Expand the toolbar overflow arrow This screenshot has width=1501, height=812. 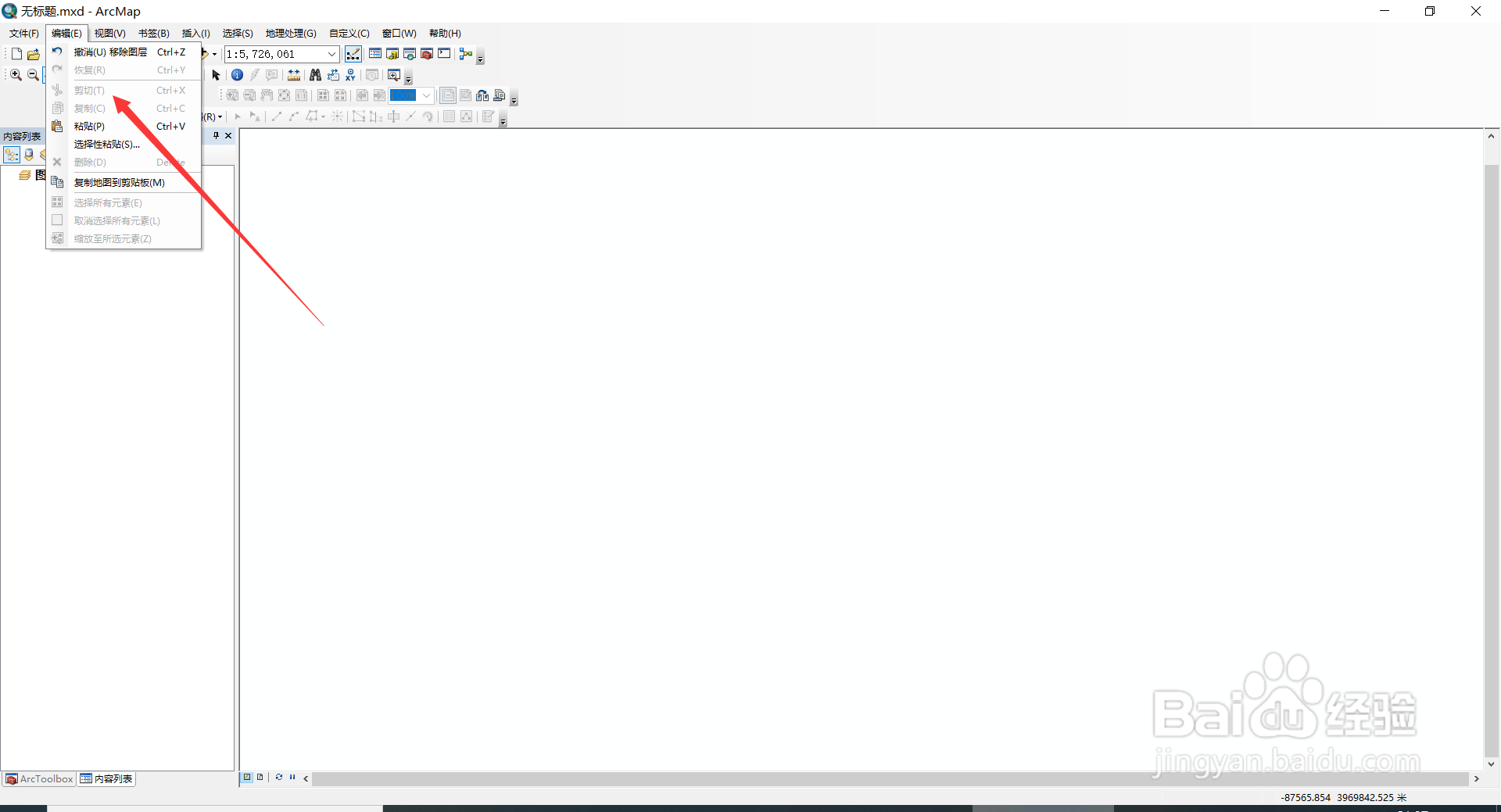[480, 60]
